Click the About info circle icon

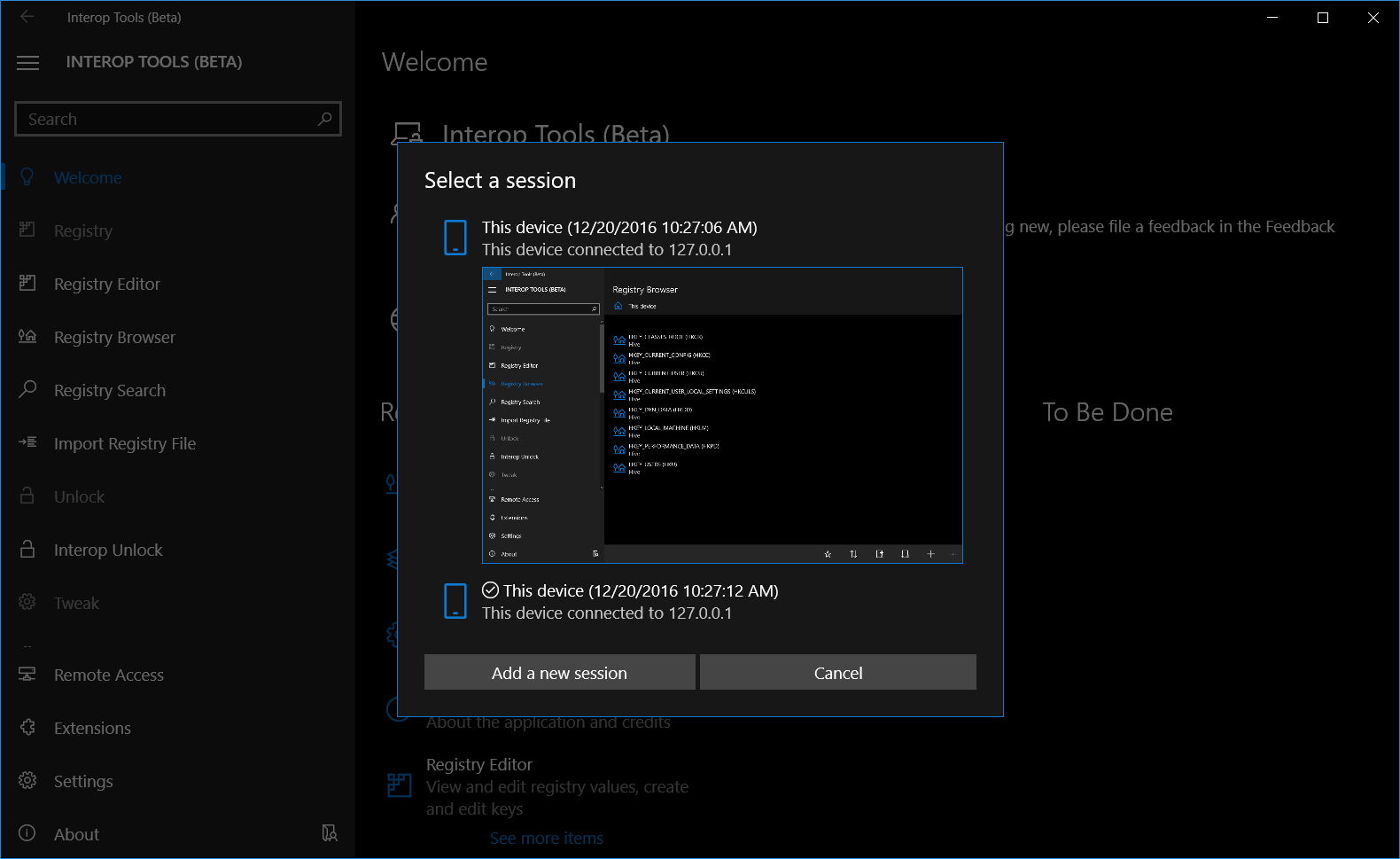point(27,833)
